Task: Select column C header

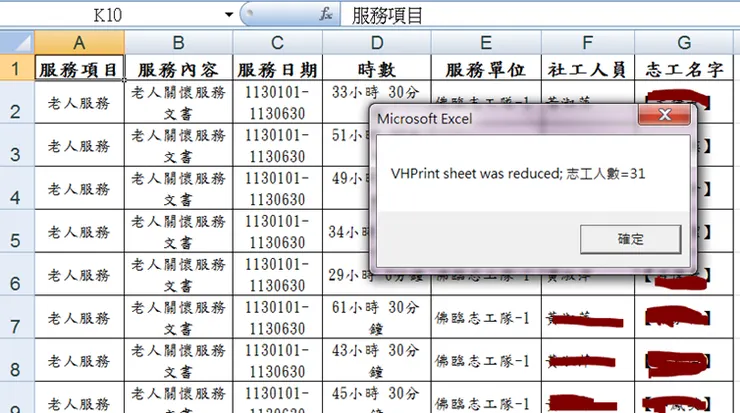Action: [x=278, y=43]
